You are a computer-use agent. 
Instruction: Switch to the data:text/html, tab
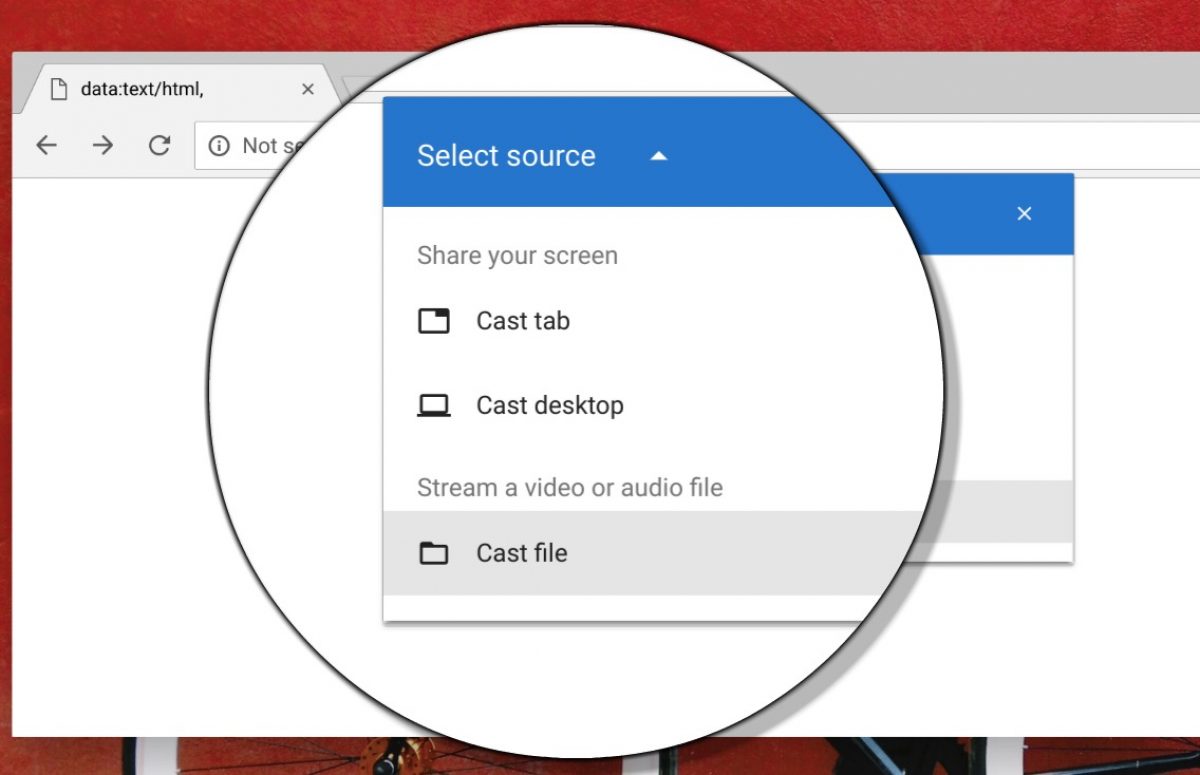point(142,89)
